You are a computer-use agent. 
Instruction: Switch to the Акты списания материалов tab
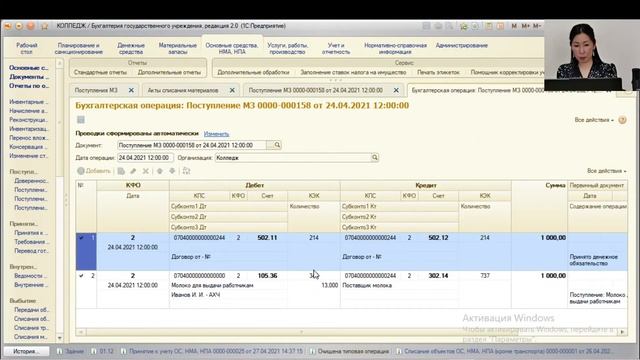point(183,90)
